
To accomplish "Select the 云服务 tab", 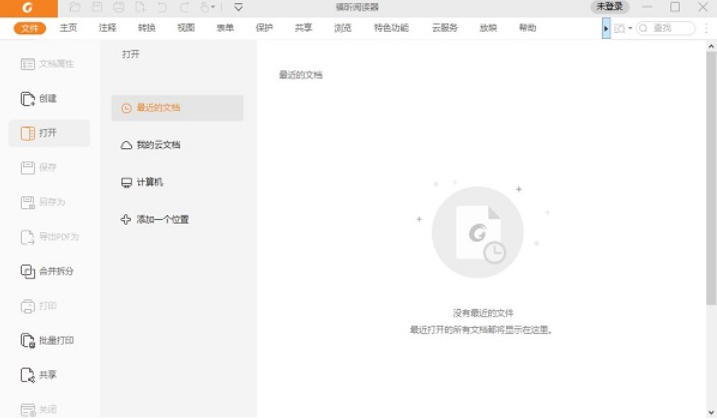I will pyautogui.click(x=444, y=28).
